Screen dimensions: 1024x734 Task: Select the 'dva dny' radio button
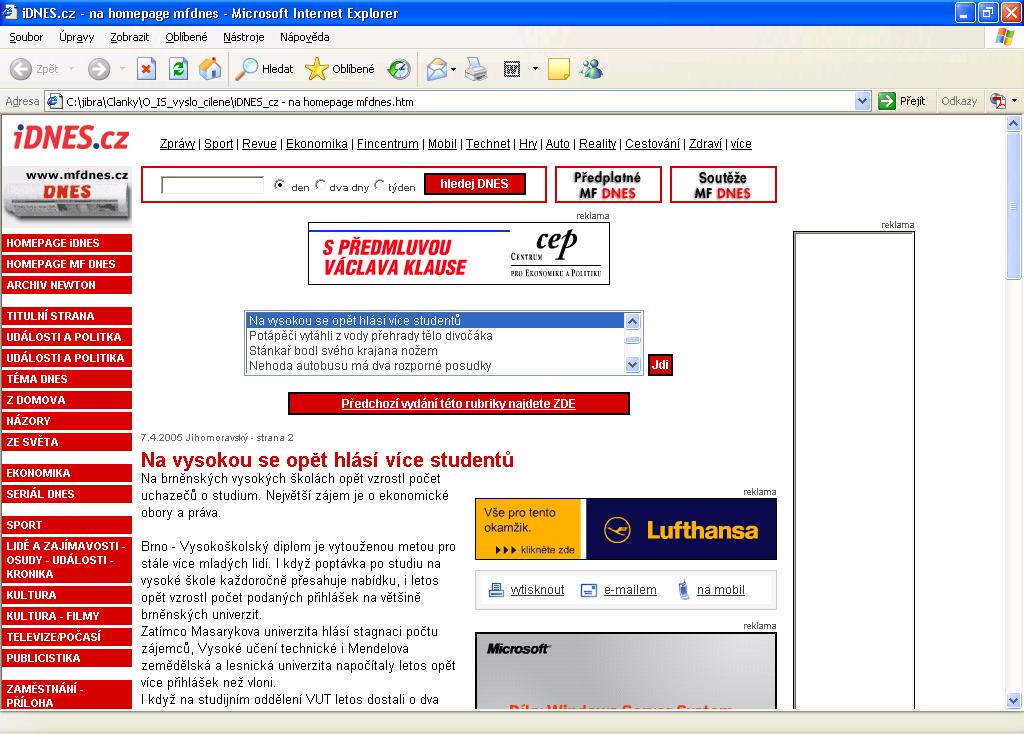click(x=320, y=185)
